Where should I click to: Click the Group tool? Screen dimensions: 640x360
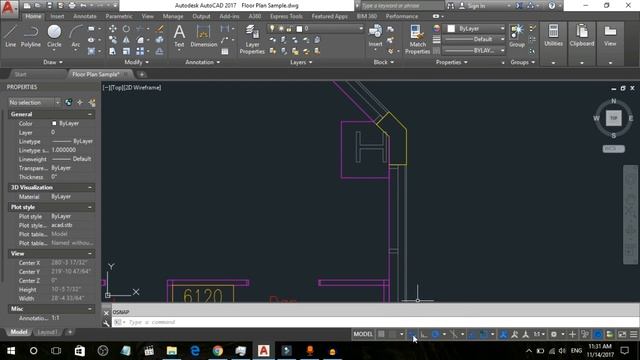pyautogui.click(x=517, y=36)
